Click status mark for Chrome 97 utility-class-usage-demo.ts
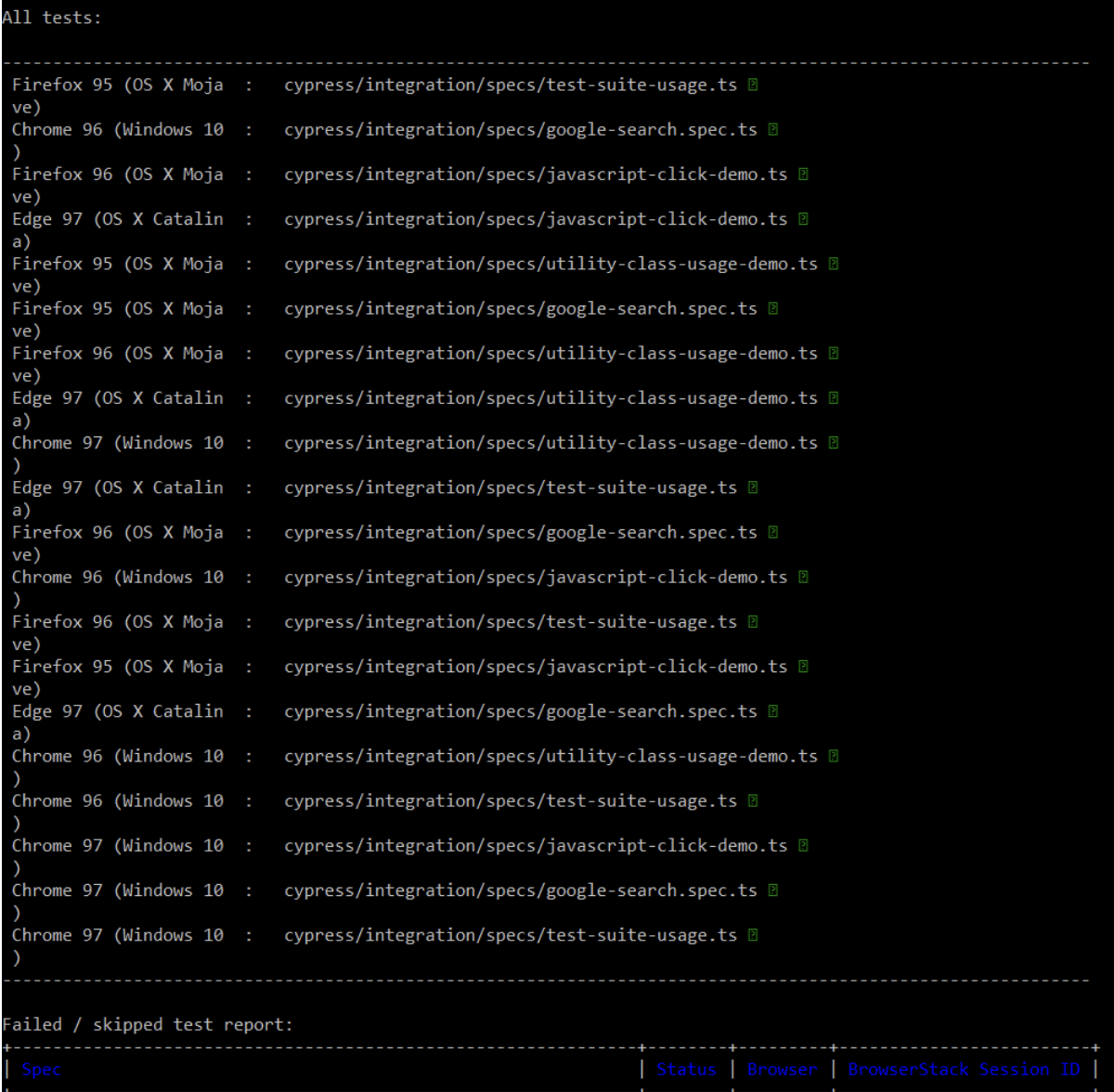The height and width of the screenshot is (1092, 1114). click(834, 443)
